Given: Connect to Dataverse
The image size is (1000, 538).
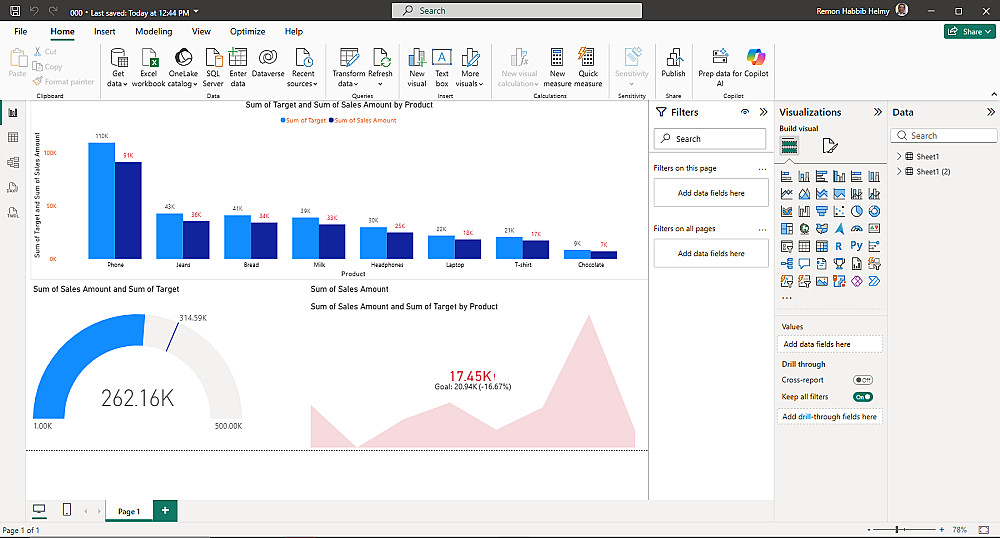Looking at the screenshot, I should point(268,64).
